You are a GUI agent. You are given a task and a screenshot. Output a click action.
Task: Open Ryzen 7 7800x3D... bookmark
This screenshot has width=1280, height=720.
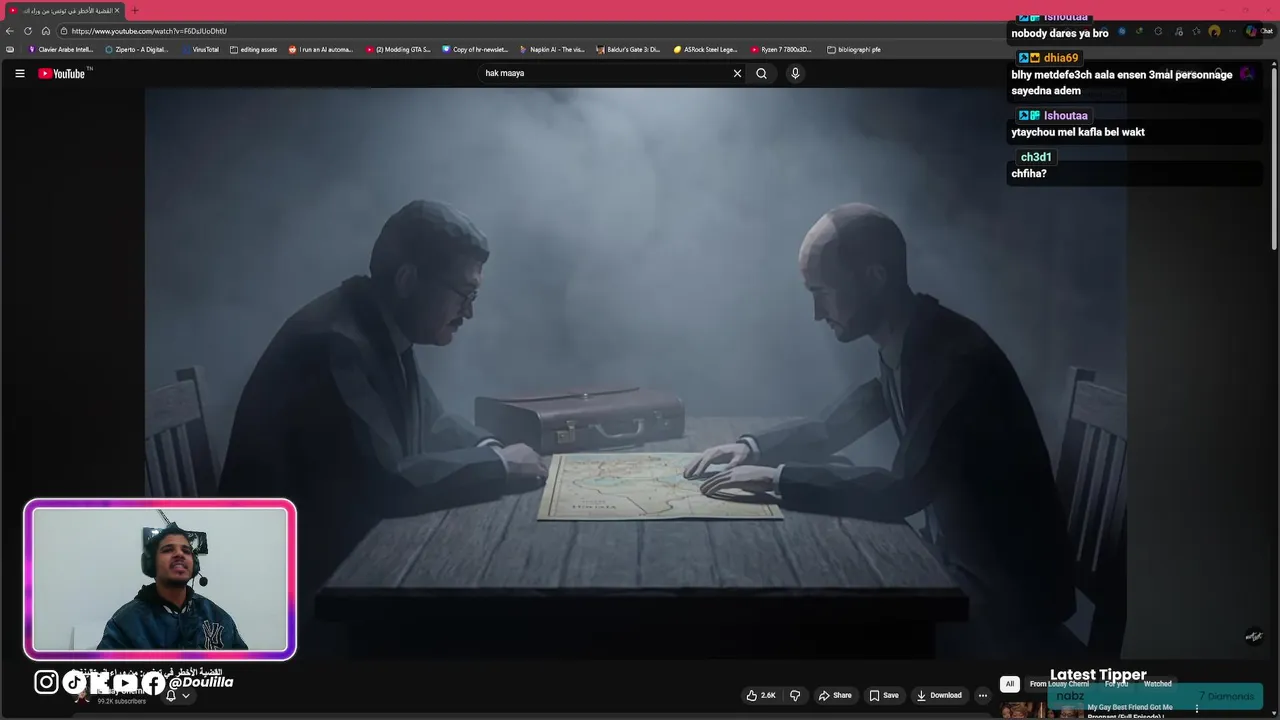coord(782,49)
